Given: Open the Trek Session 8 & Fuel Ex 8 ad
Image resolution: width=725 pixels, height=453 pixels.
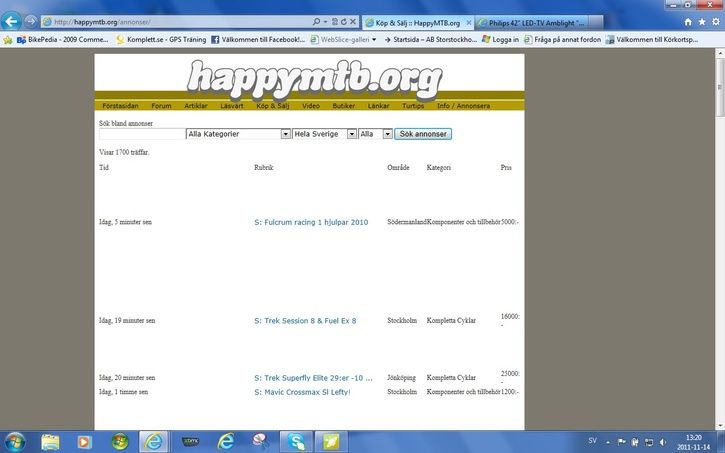Looking at the screenshot, I should pyautogui.click(x=305, y=321).
